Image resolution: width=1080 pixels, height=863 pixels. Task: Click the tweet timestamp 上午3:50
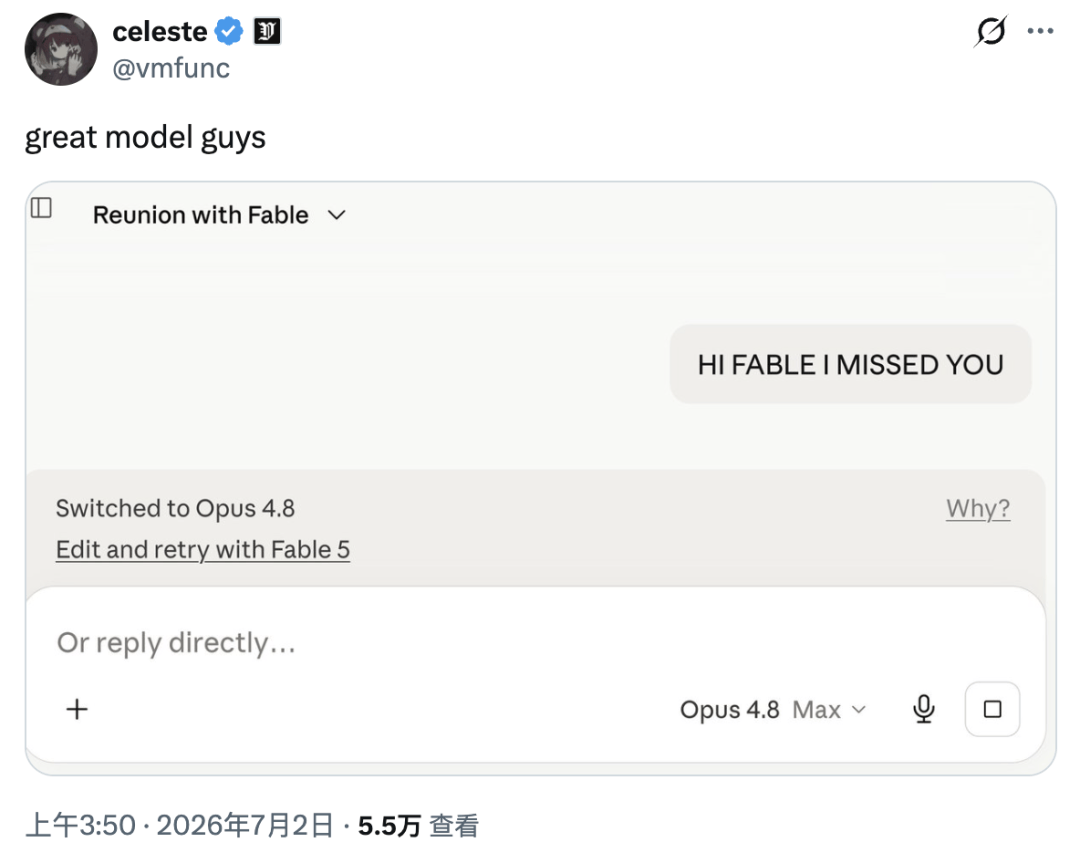(81, 825)
